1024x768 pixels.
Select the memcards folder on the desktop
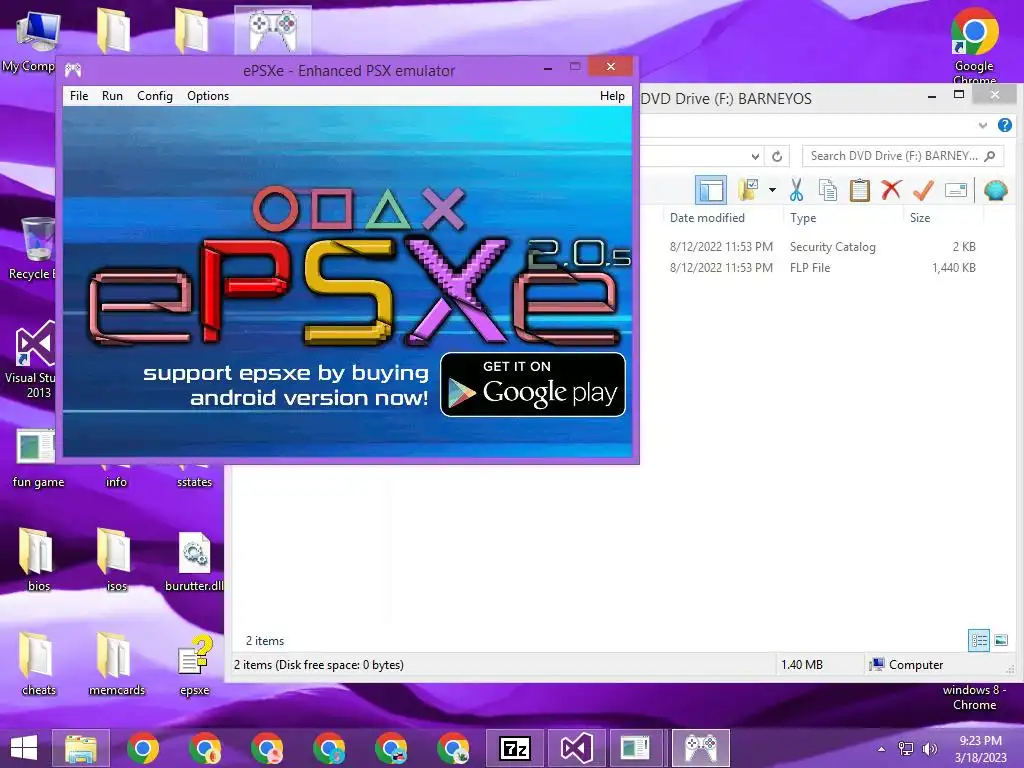coord(116,664)
